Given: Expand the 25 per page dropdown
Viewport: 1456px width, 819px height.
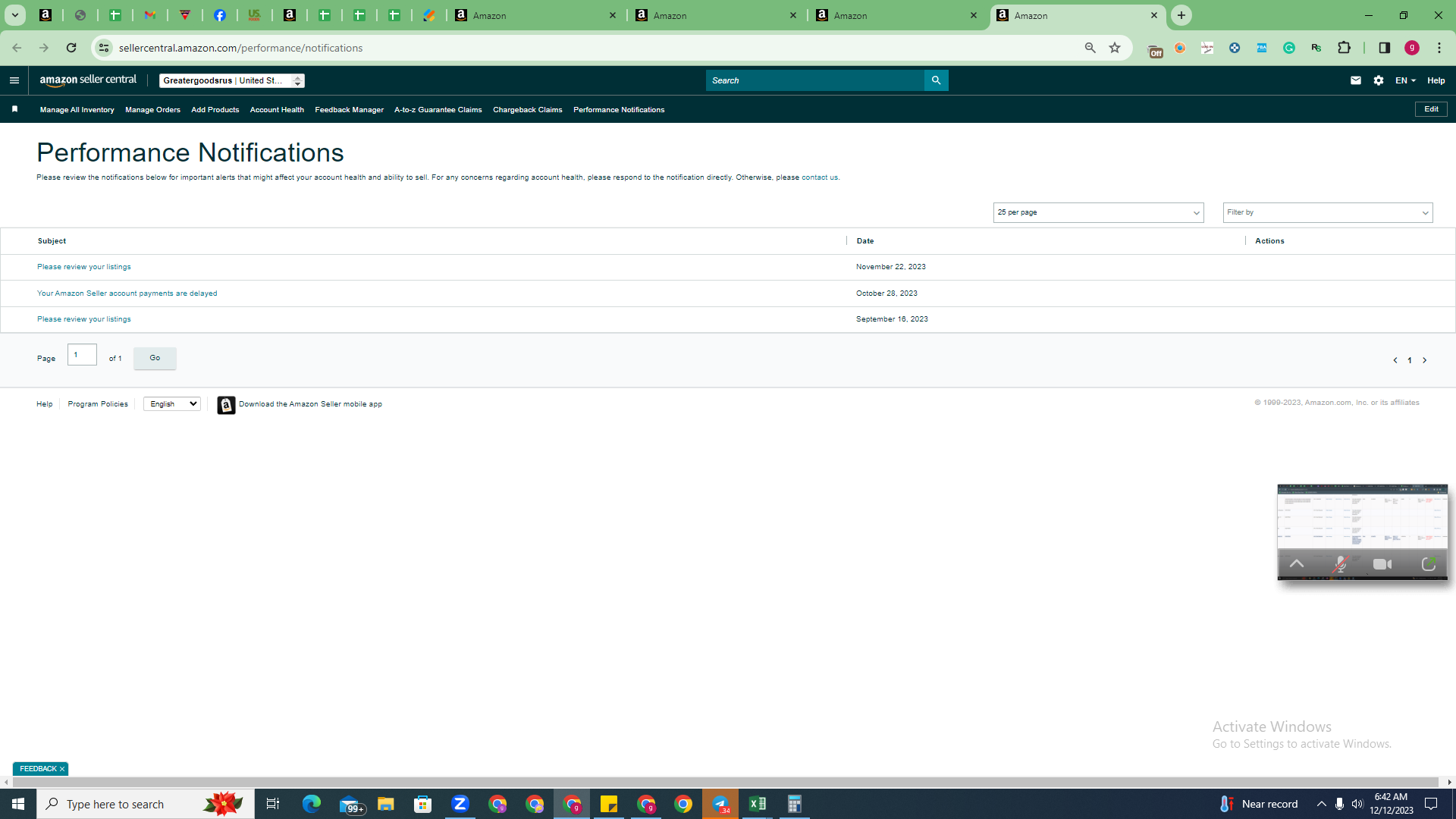Looking at the screenshot, I should (1098, 212).
